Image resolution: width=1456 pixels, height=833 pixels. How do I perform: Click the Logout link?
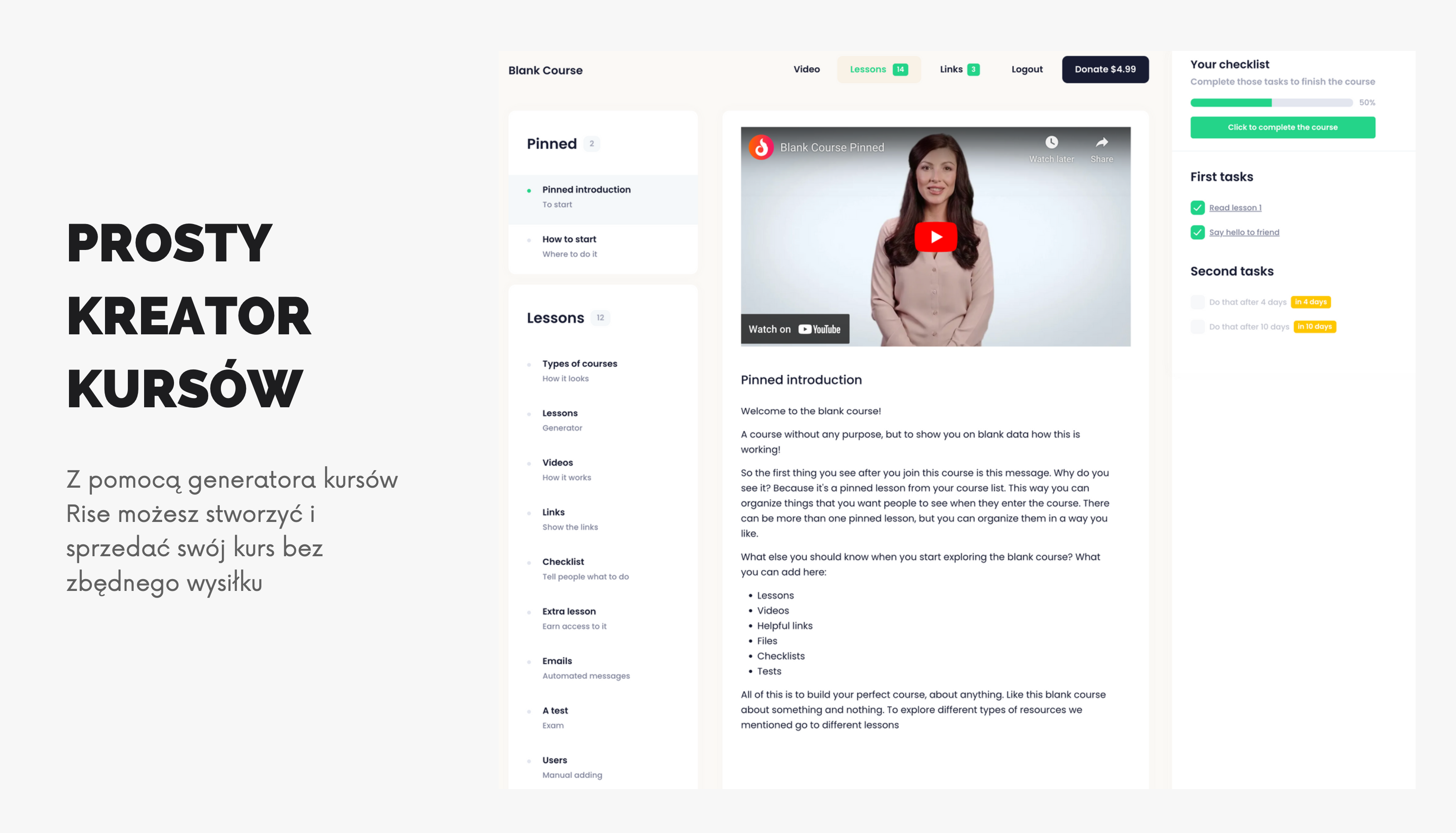point(1026,69)
